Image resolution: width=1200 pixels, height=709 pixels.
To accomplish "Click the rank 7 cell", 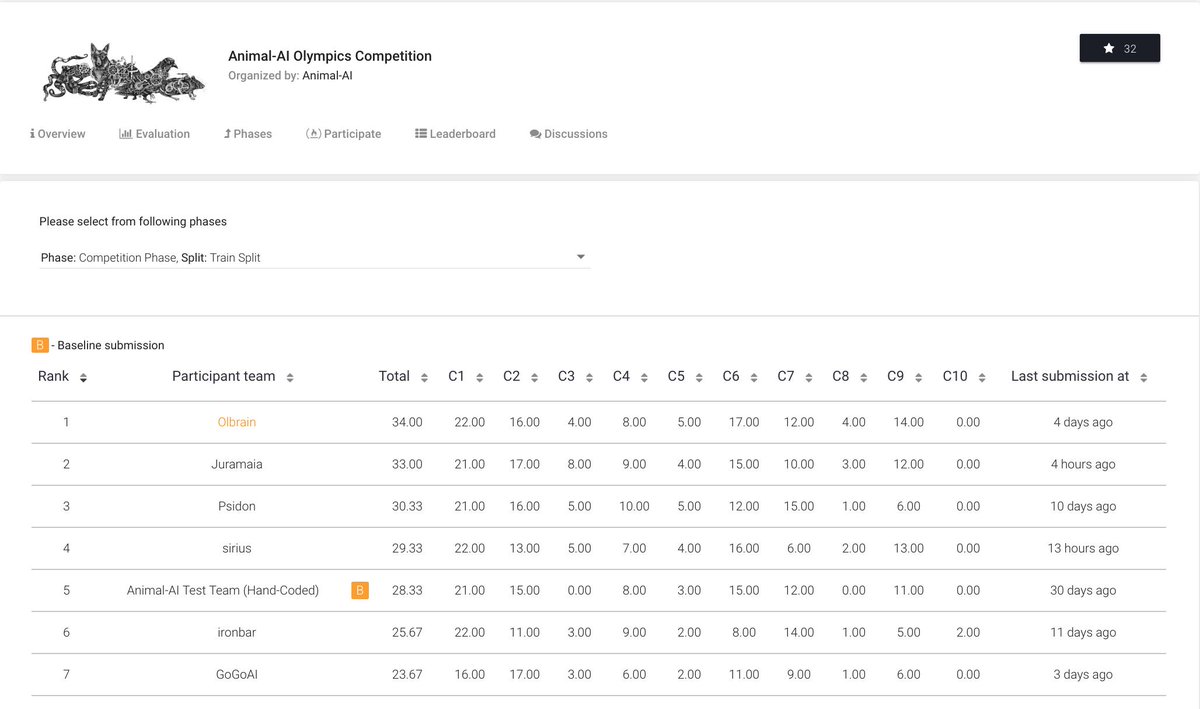I will 67,675.
